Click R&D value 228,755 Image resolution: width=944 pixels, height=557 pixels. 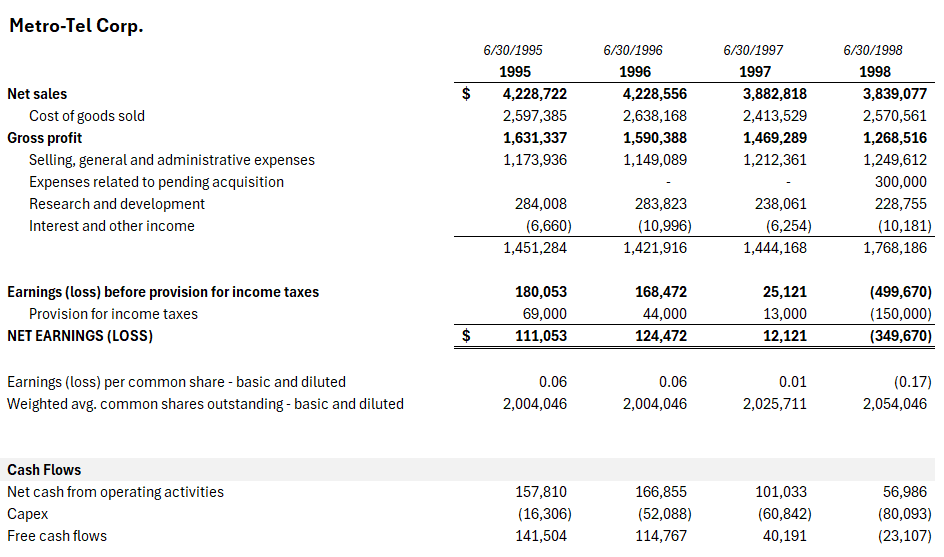pos(901,204)
